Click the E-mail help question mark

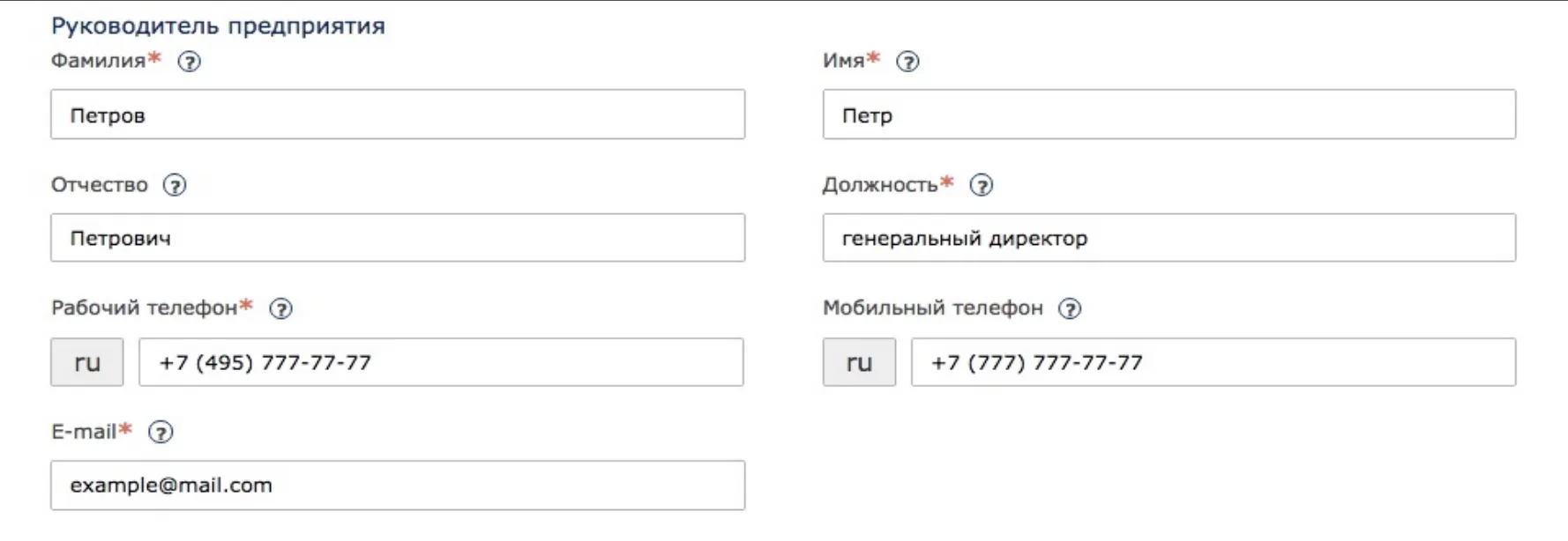pyautogui.click(x=161, y=432)
